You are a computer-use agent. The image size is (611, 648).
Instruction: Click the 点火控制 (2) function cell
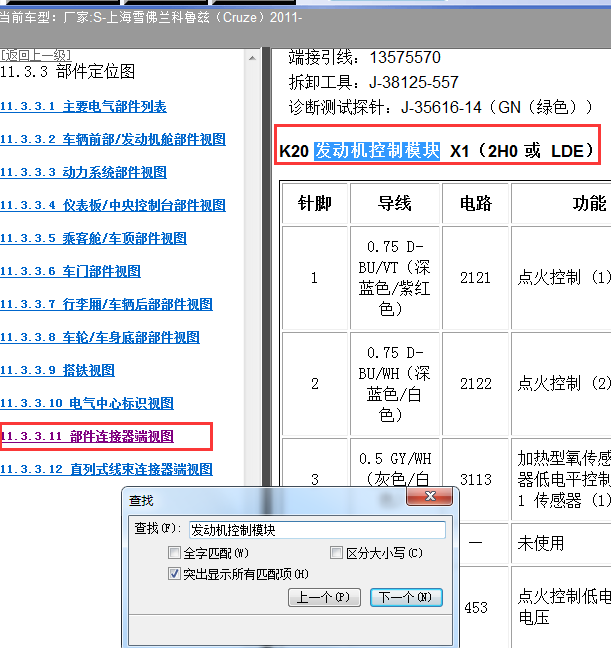(x=561, y=384)
